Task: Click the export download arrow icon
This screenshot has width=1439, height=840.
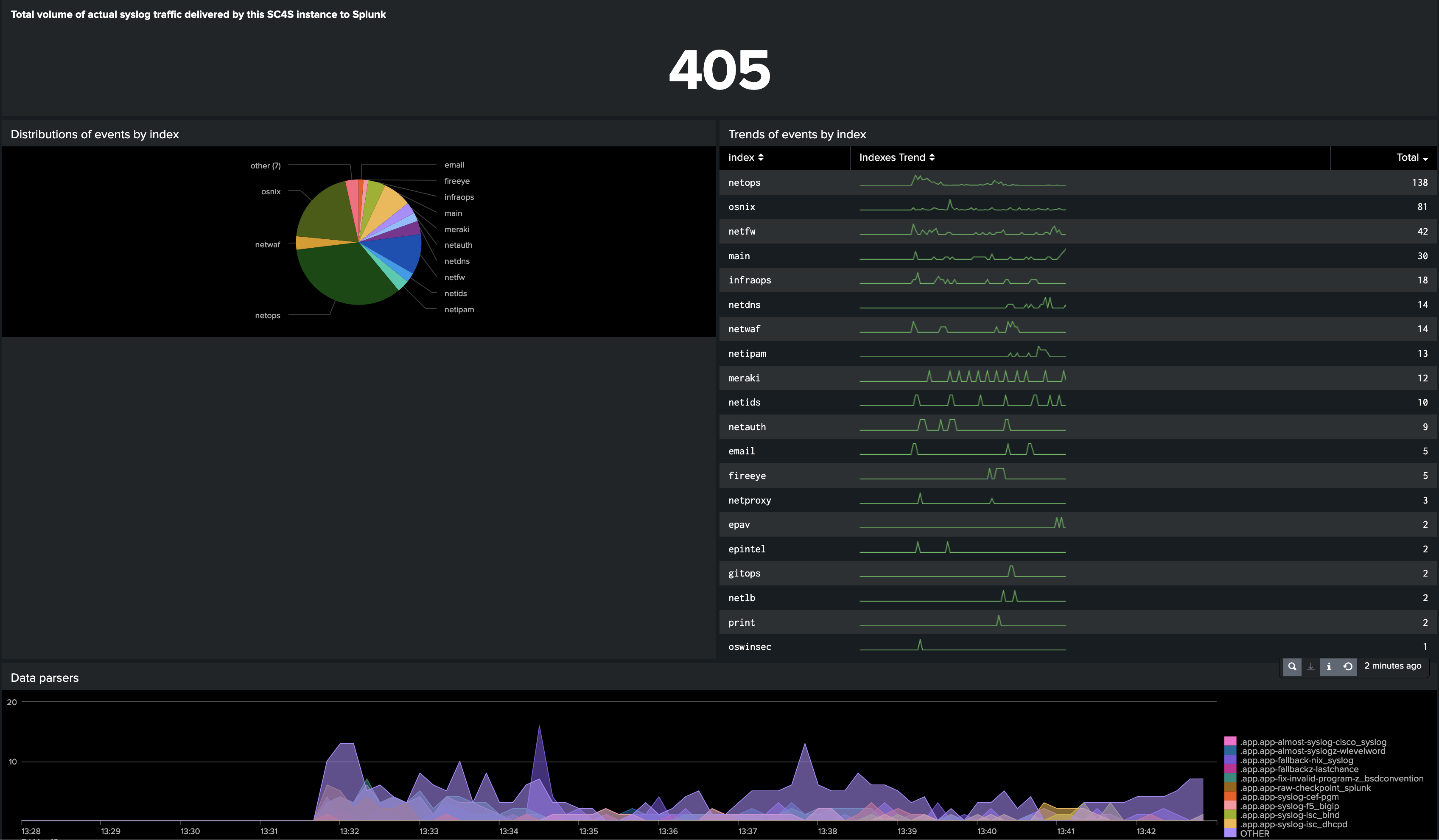Action: (1310, 666)
